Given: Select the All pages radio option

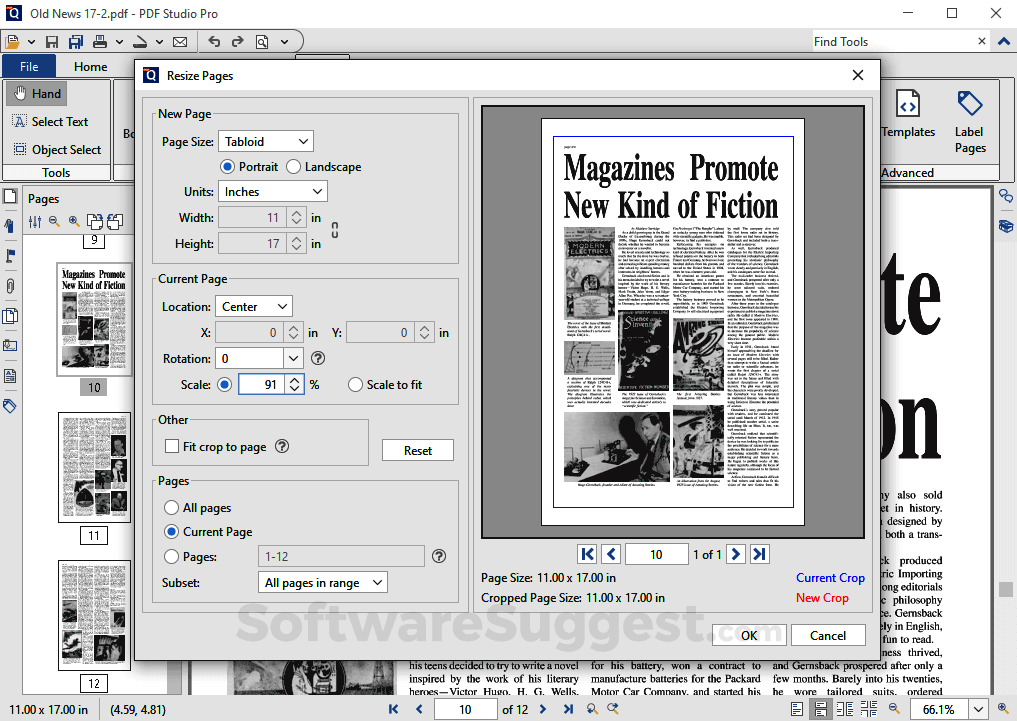Looking at the screenshot, I should [173, 507].
